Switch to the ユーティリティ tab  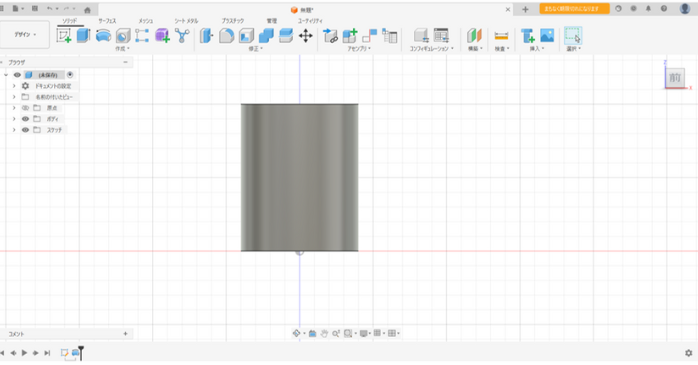310,21
